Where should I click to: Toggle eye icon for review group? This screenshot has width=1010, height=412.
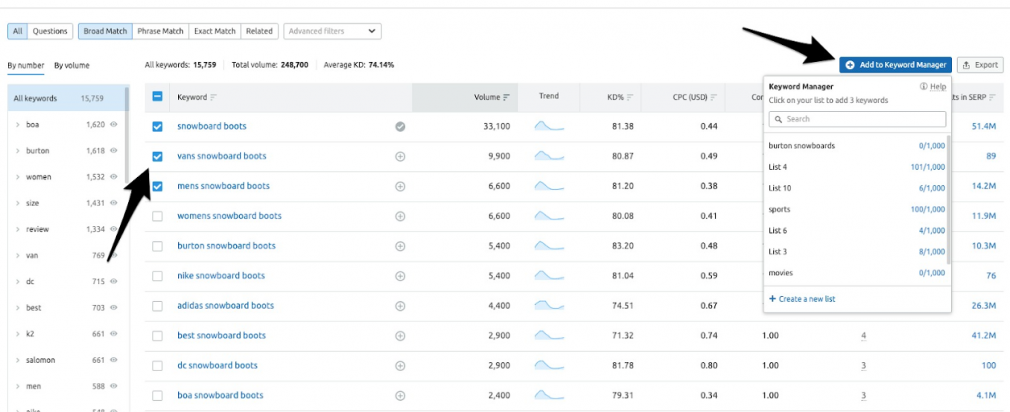click(x=113, y=229)
